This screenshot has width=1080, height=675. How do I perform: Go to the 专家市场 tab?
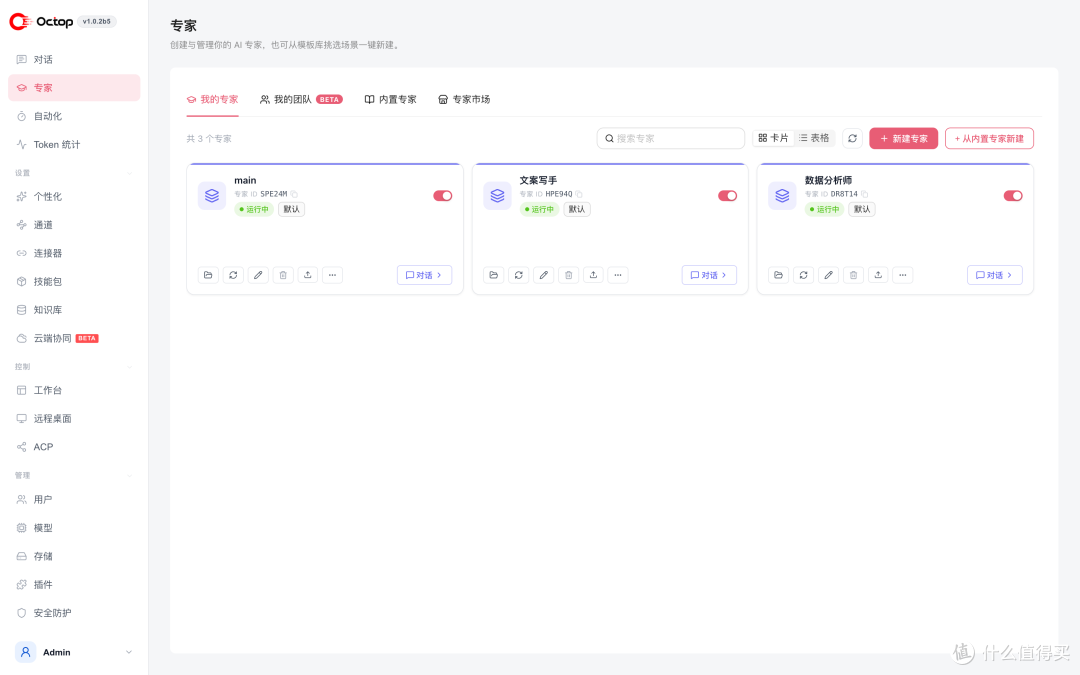464,99
